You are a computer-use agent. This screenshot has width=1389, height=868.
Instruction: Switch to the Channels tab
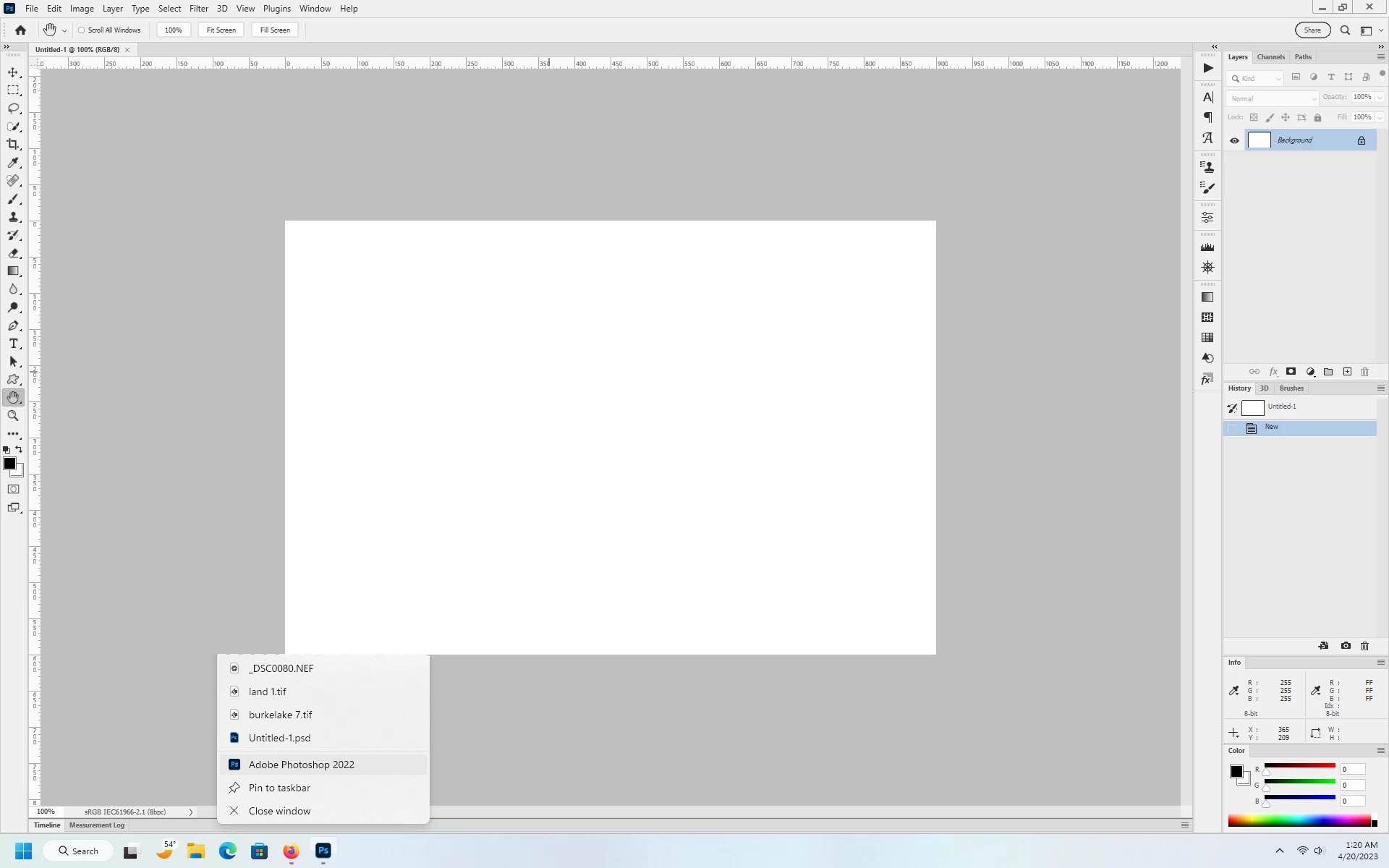pos(1270,57)
